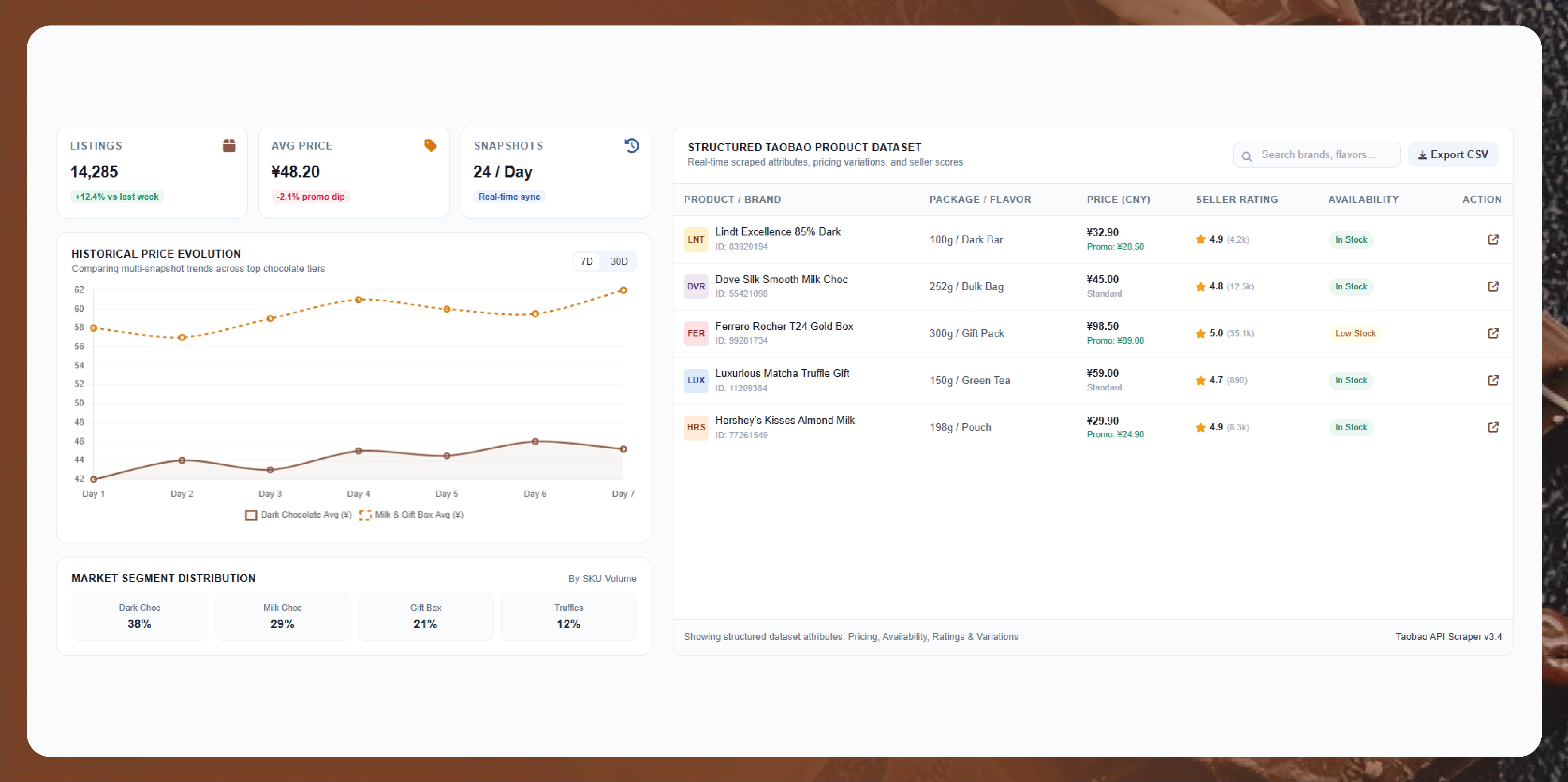1568x782 pixels.
Task: Sort by Product / Brand column header
Action: pyautogui.click(x=732, y=199)
